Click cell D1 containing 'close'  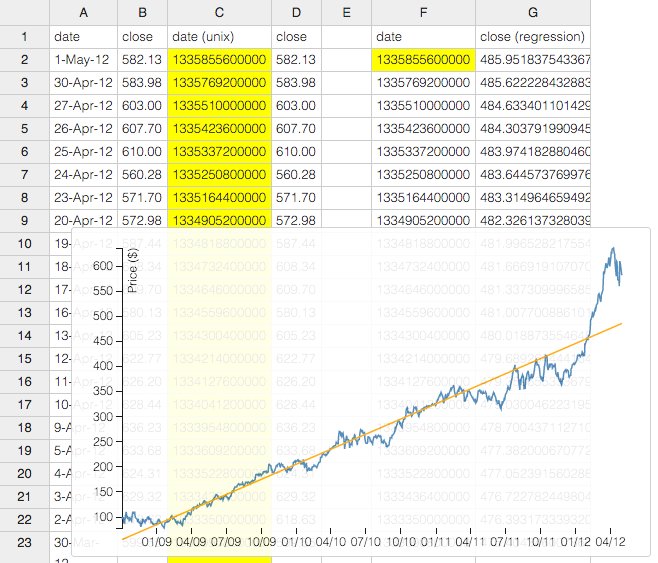(x=297, y=37)
